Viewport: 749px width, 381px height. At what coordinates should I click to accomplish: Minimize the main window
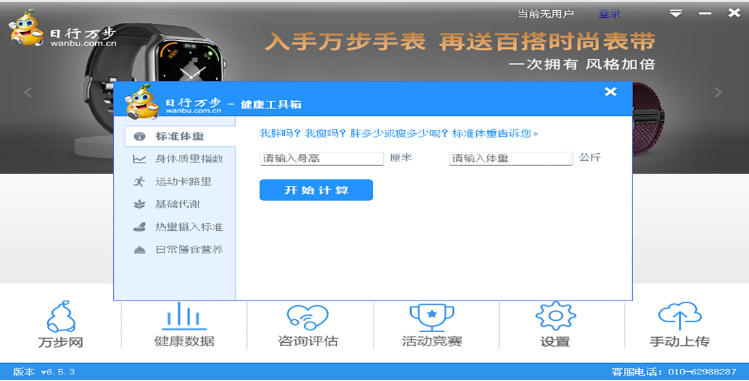705,13
